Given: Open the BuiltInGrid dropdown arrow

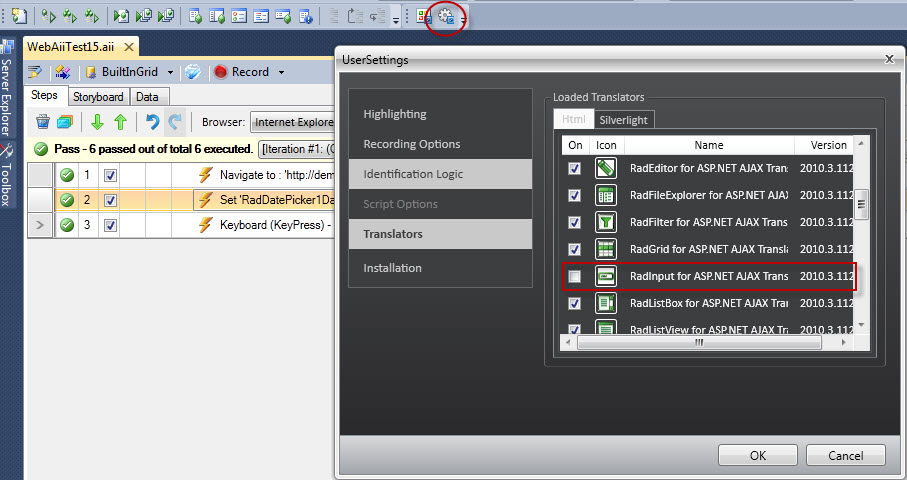Looking at the screenshot, I should (x=170, y=72).
